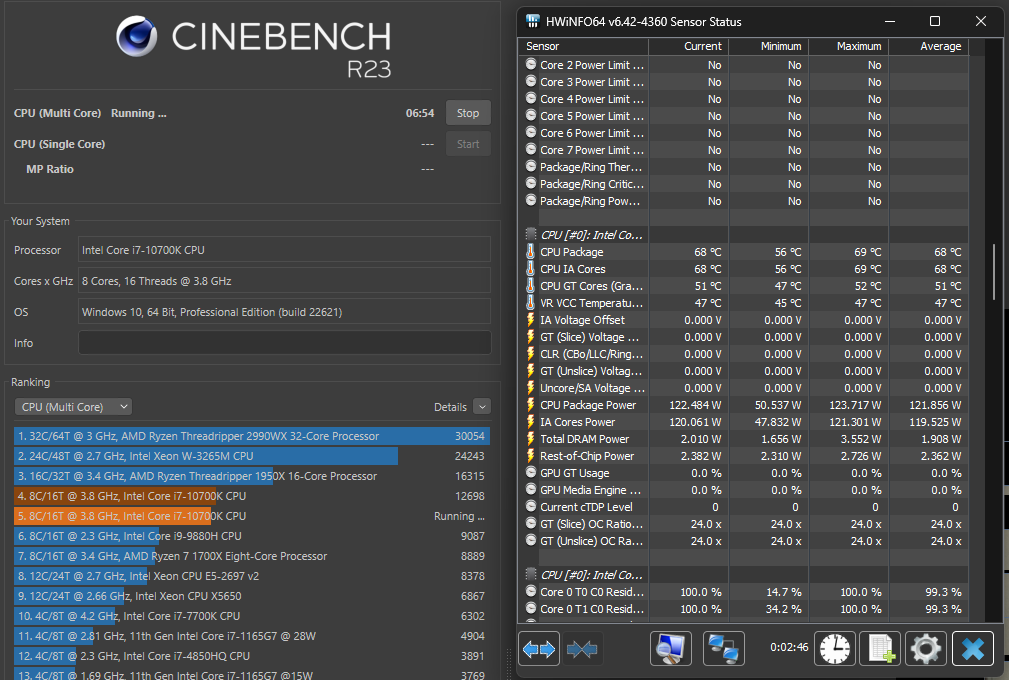Click the Core 0 T1 C0 Residency row
This screenshot has width=1009, height=680.
pyautogui.click(x=743, y=609)
